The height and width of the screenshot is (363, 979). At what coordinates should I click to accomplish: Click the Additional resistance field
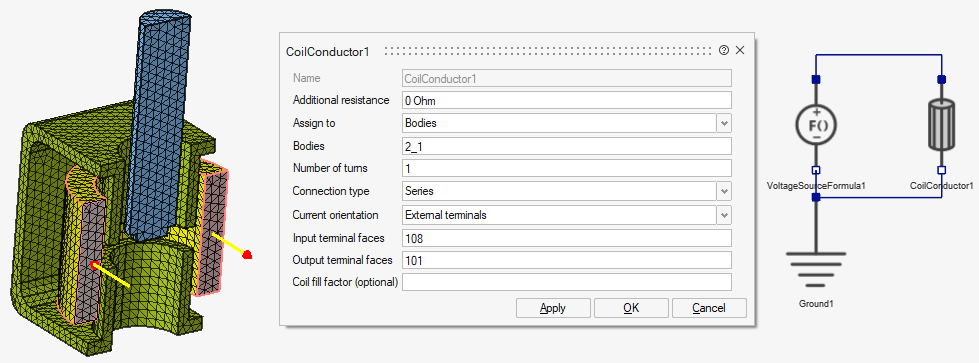pos(566,100)
